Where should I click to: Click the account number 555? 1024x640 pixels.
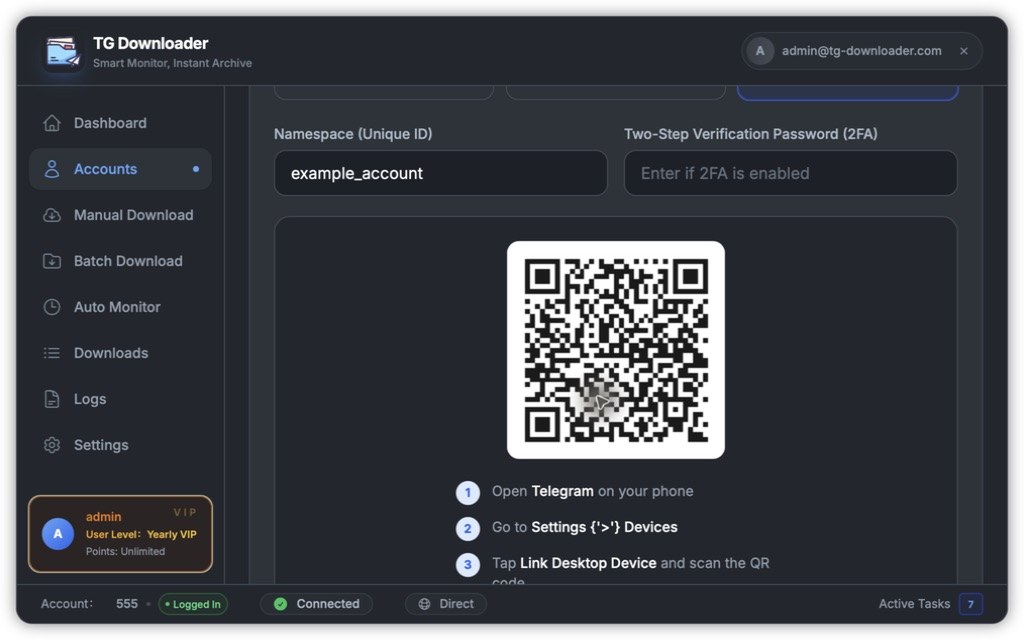point(127,604)
